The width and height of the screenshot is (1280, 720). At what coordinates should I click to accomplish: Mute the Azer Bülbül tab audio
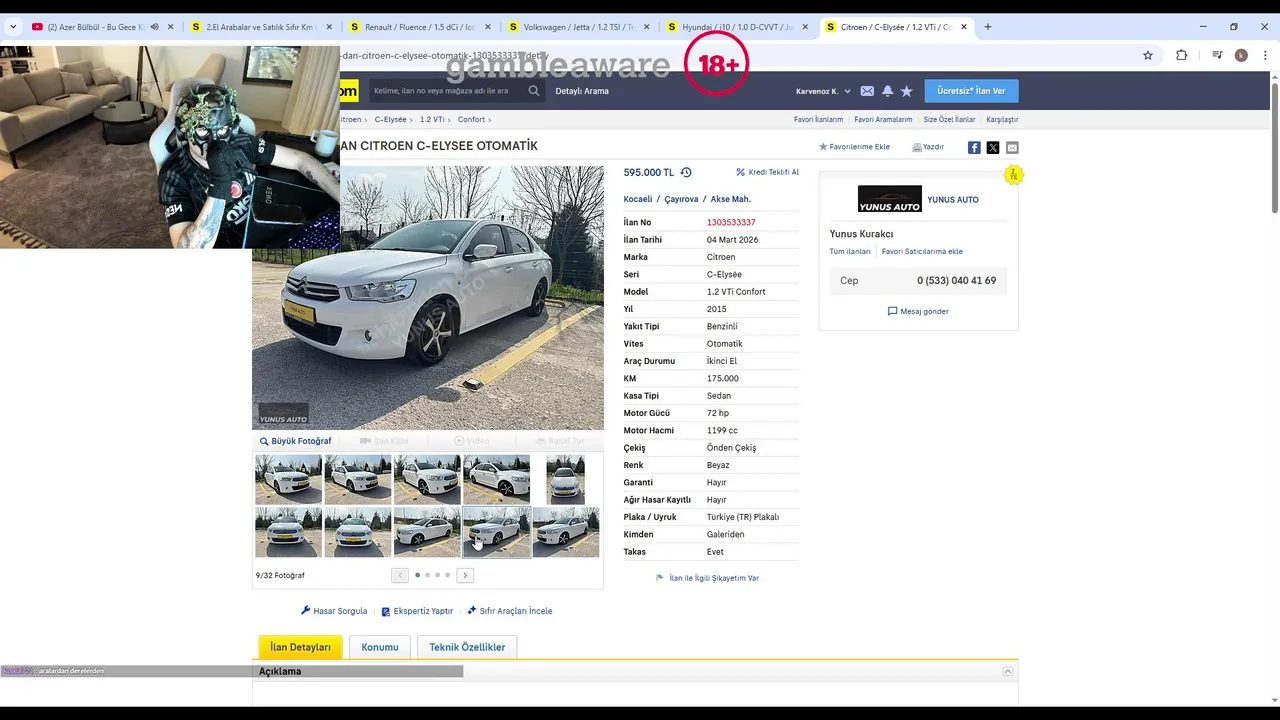(155, 27)
